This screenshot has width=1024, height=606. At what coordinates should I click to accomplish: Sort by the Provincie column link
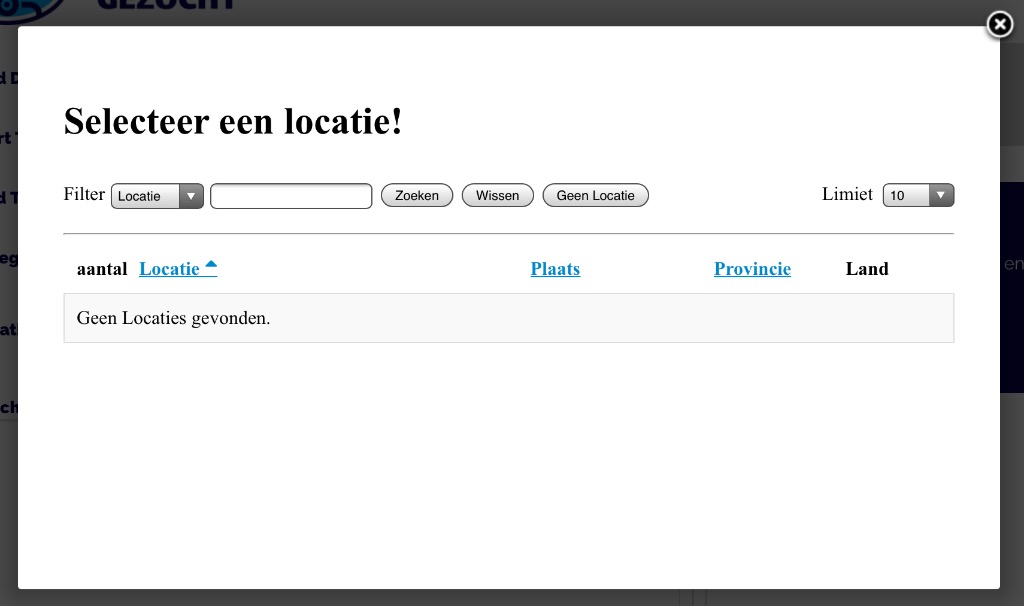click(x=752, y=268)
